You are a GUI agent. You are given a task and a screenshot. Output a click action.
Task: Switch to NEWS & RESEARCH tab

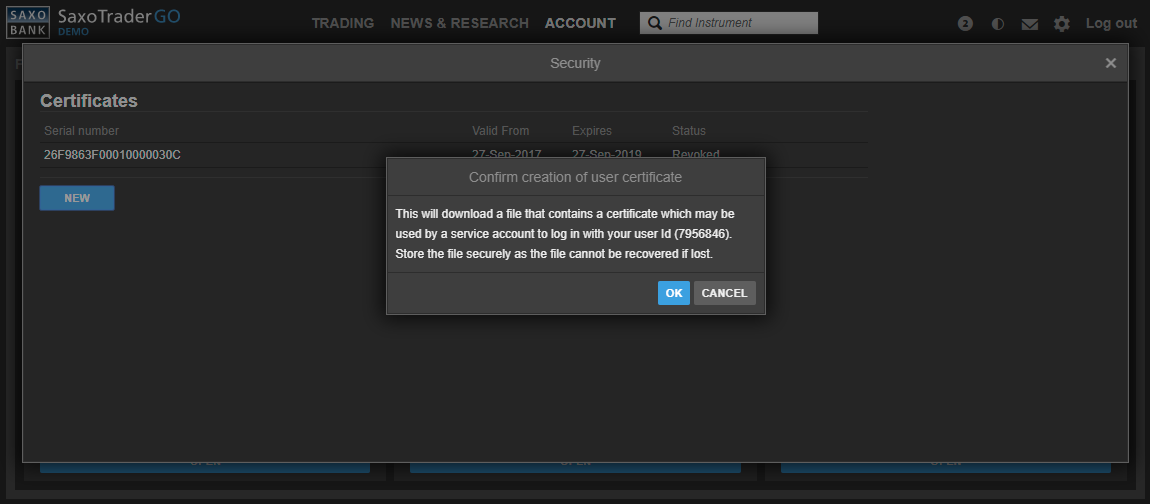459,23
